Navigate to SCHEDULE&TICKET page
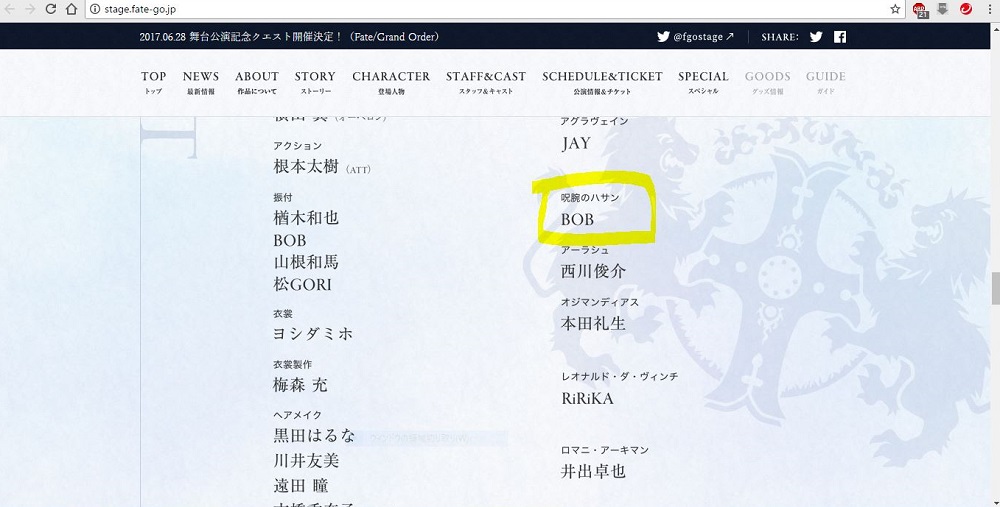Image resolution: width=1000 pixels, height=507 pixels. point(602,82)
